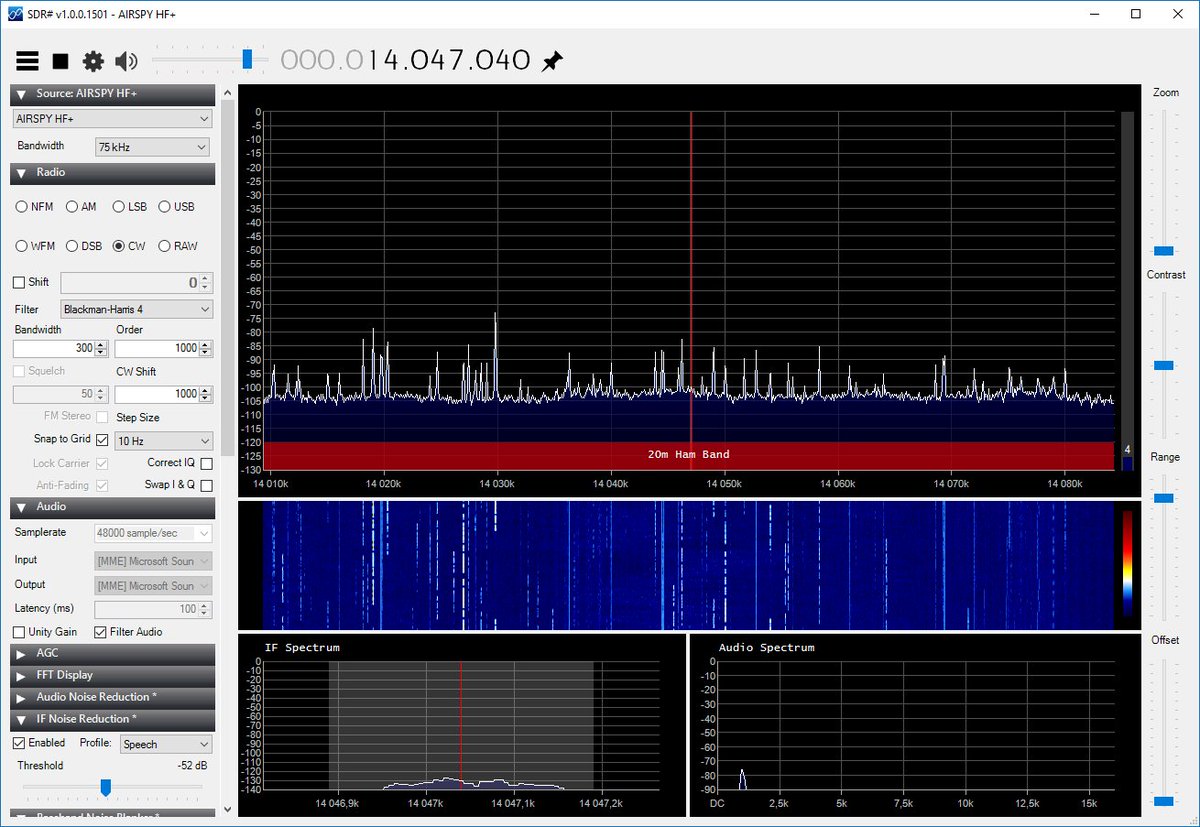The width and height of the screenshot is (1200, 827).
Task: Open the 10 Hz step size dropdown
Action: [164, 441]
